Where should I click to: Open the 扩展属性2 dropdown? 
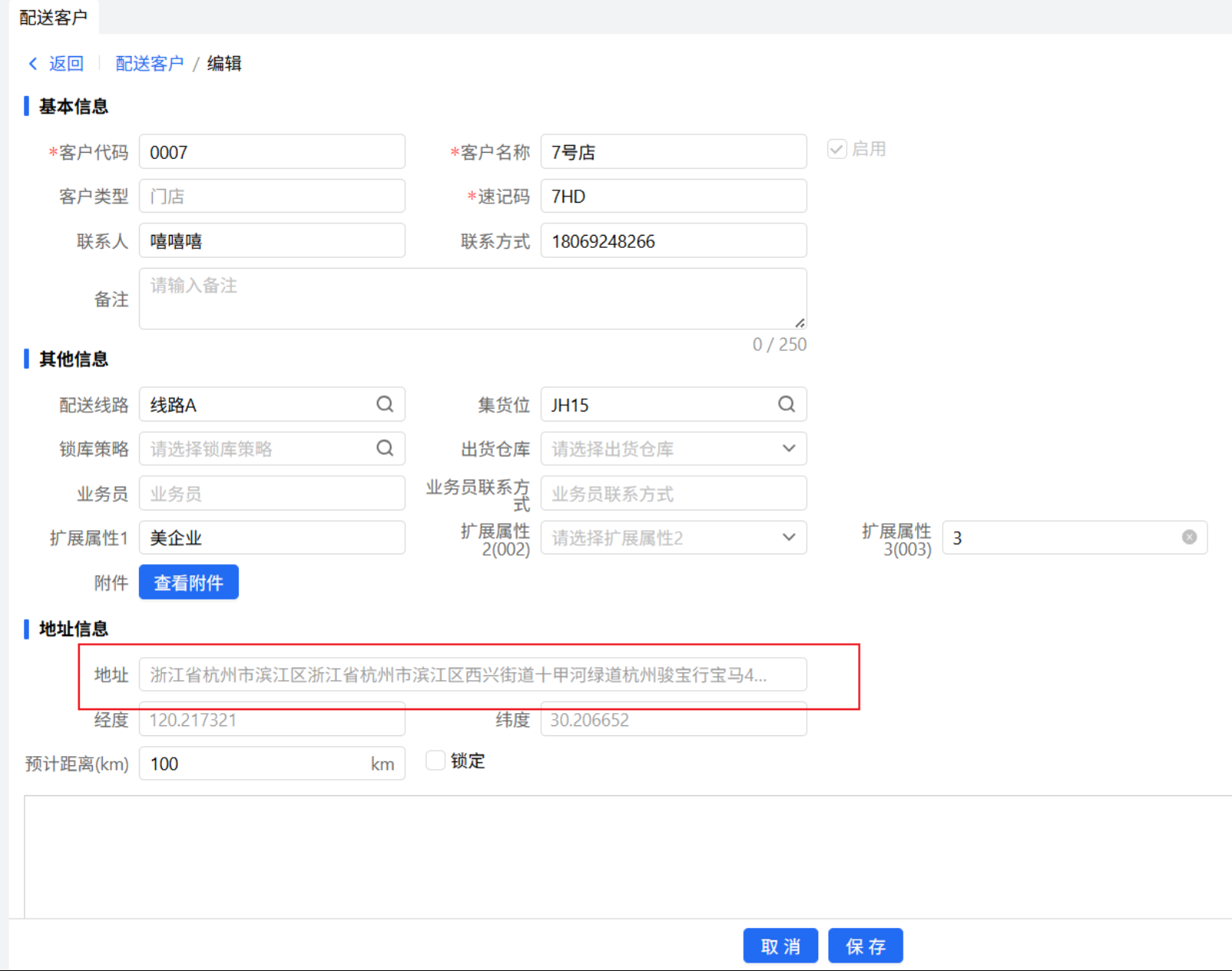788,537
